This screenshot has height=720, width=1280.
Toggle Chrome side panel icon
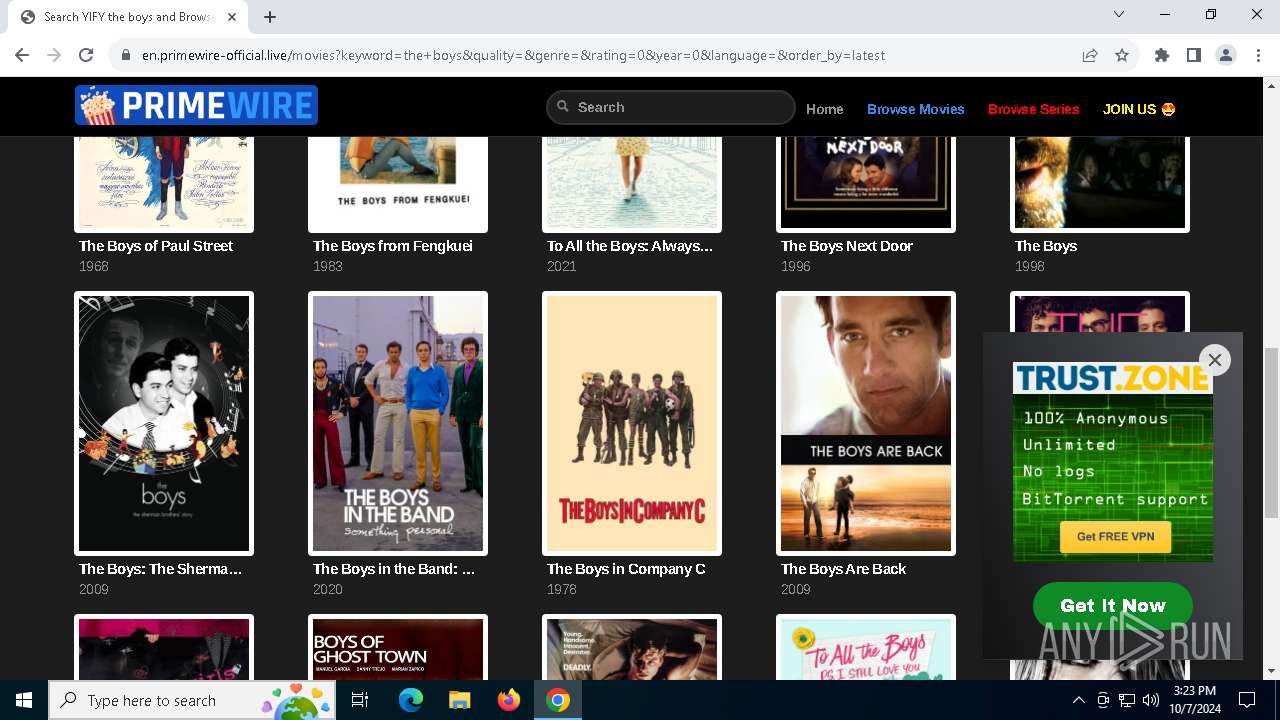[1194, 55]
